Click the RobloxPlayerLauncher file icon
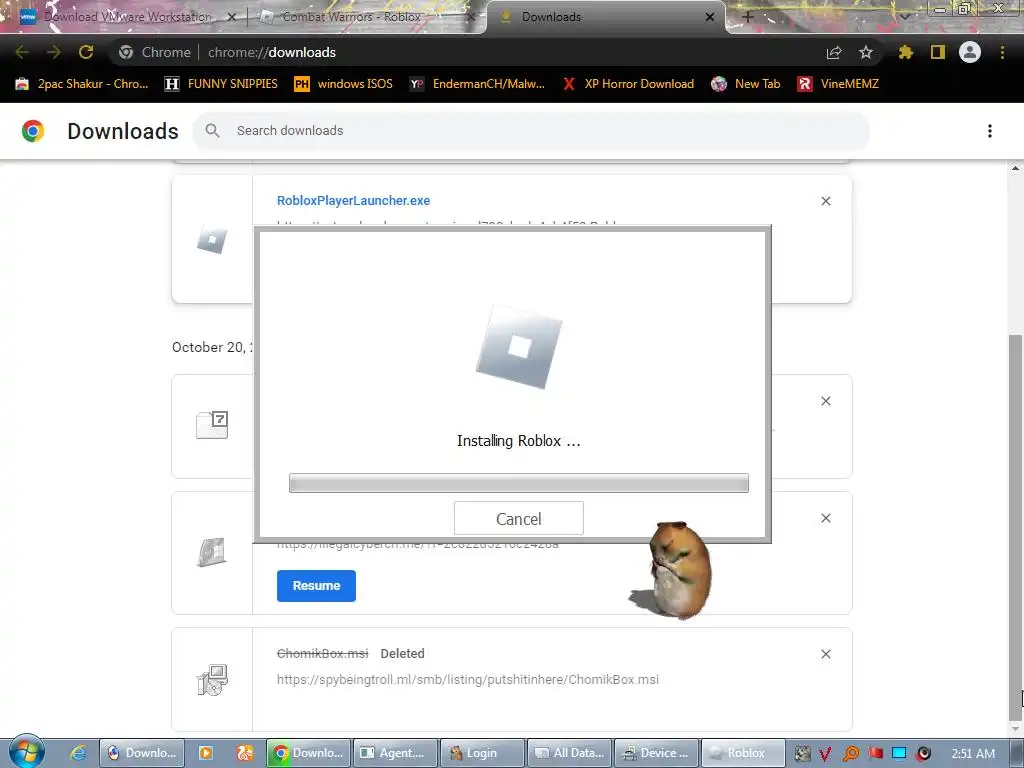This screenshot has width=1024, height=768. [212, 239]
